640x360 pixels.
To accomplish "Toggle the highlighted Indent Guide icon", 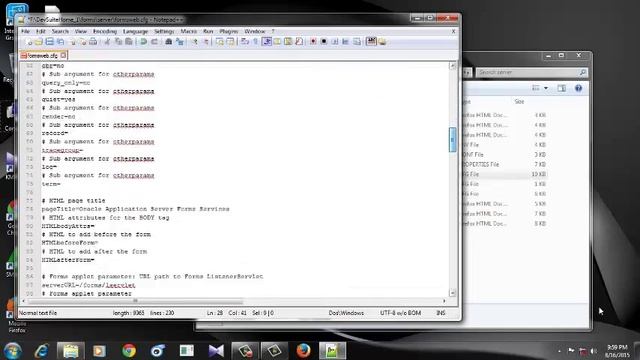I will 267,42.
